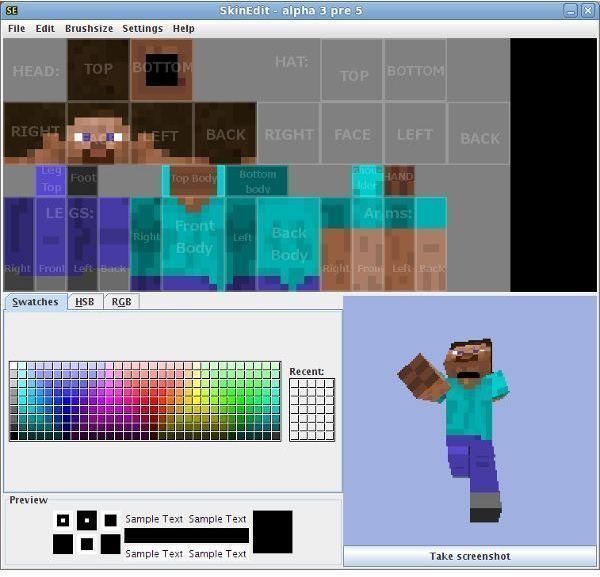This screenshot has width=600, height=577.
Task: Click the head RIGHT side region
Action: pyautogui.click(x=34, y=133)
